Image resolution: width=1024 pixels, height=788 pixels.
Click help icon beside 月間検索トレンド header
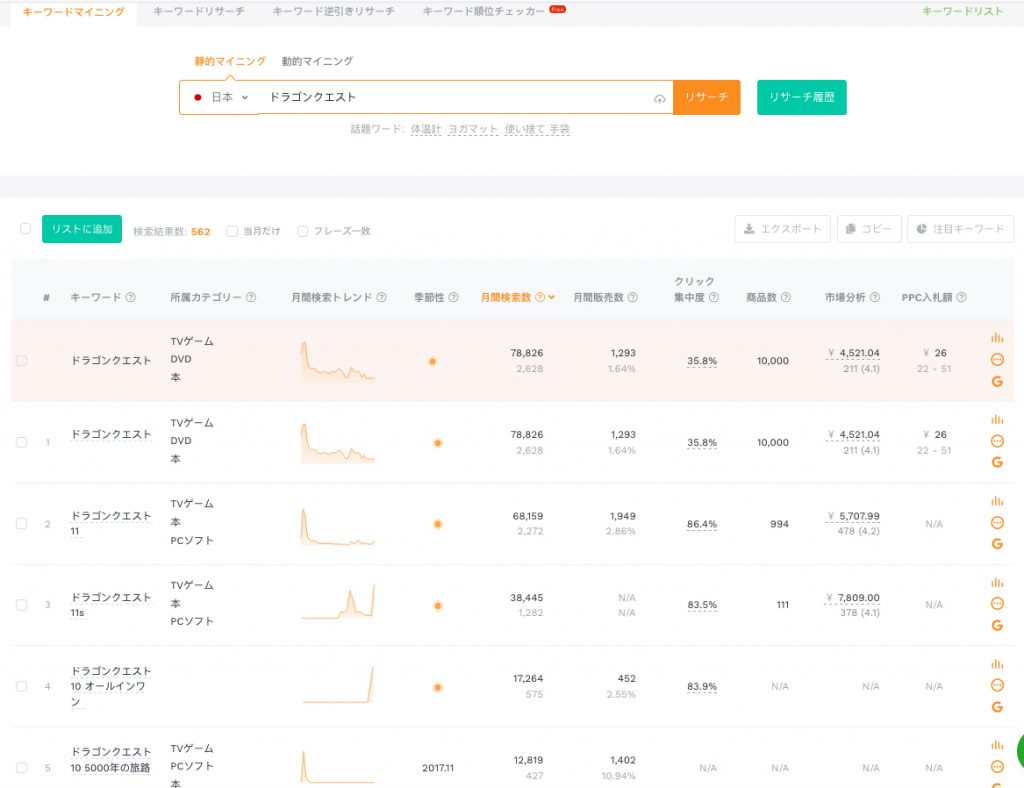[381, 298]
